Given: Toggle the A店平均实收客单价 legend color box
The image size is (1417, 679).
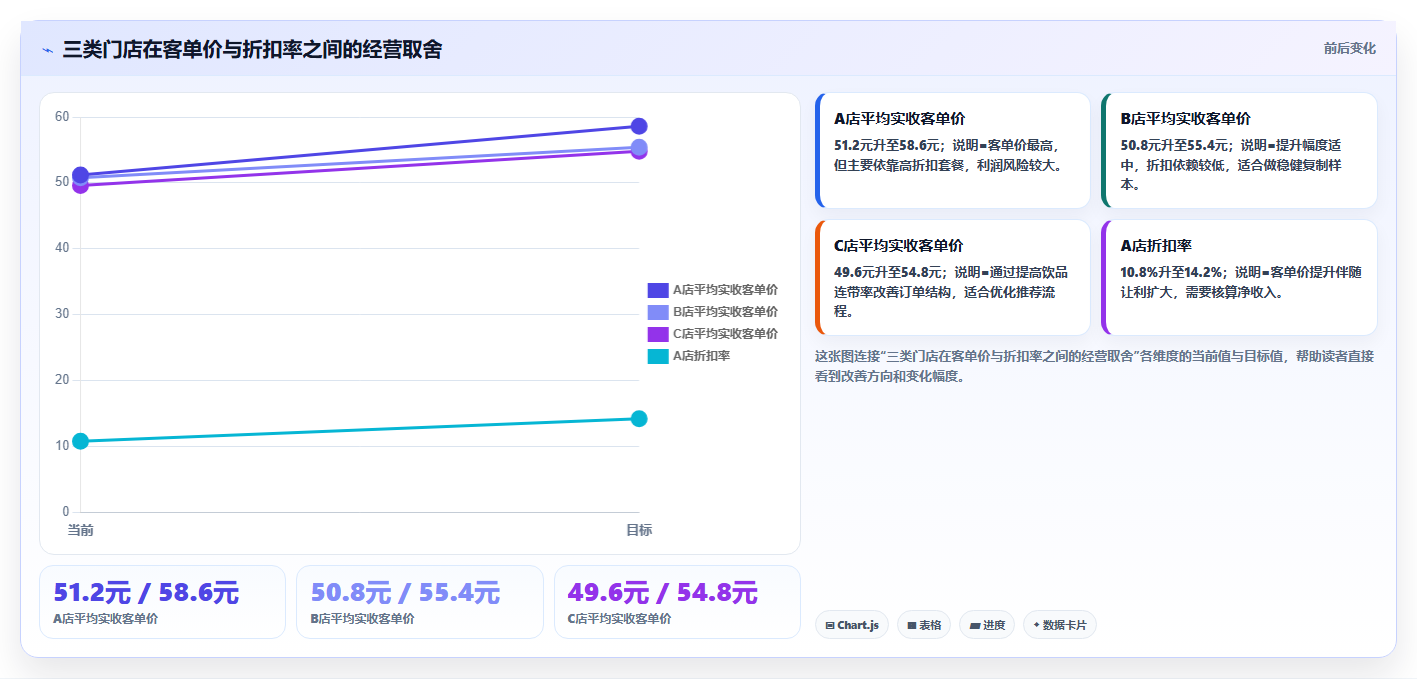Looking at the screenshot, I should [658, 290].
